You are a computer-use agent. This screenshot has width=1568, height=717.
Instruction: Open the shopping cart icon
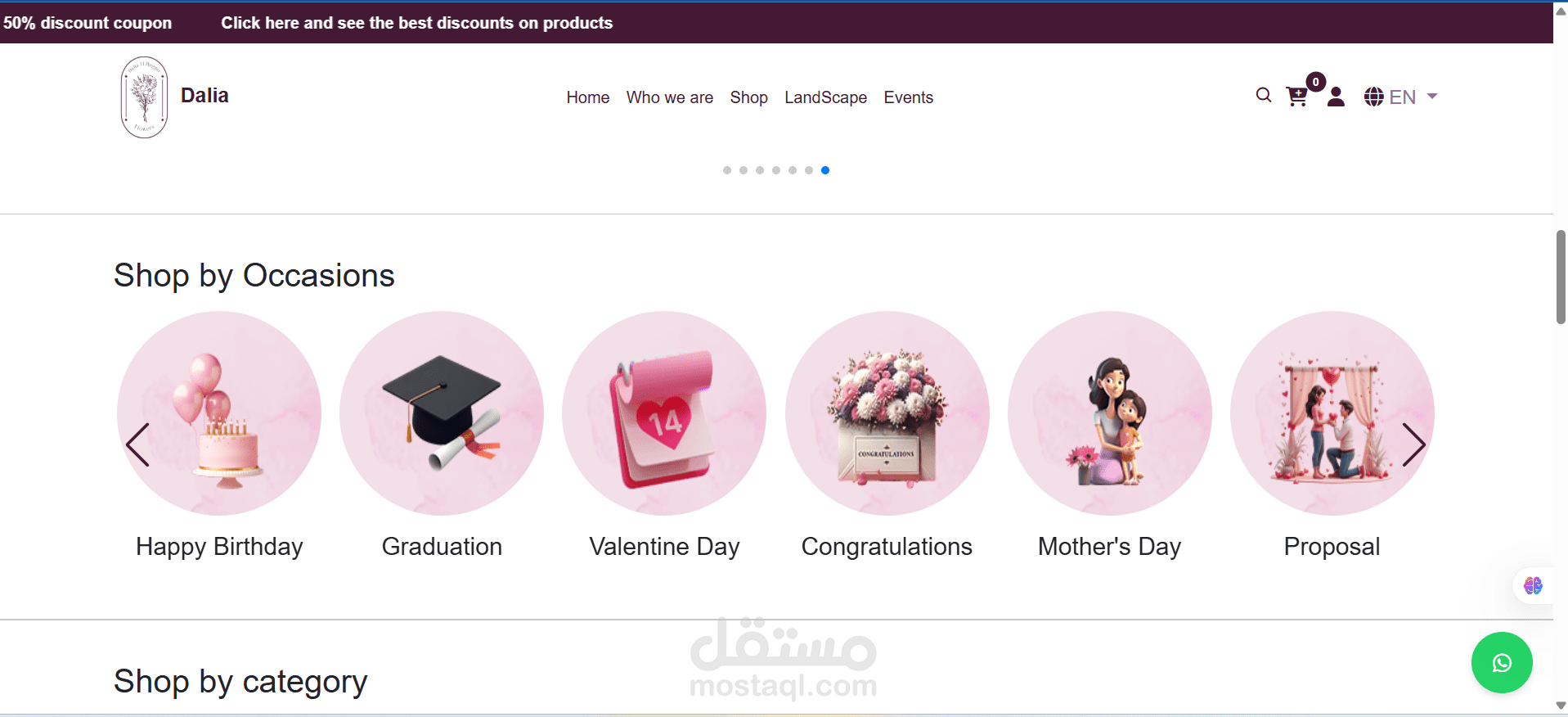(1296, 97)
